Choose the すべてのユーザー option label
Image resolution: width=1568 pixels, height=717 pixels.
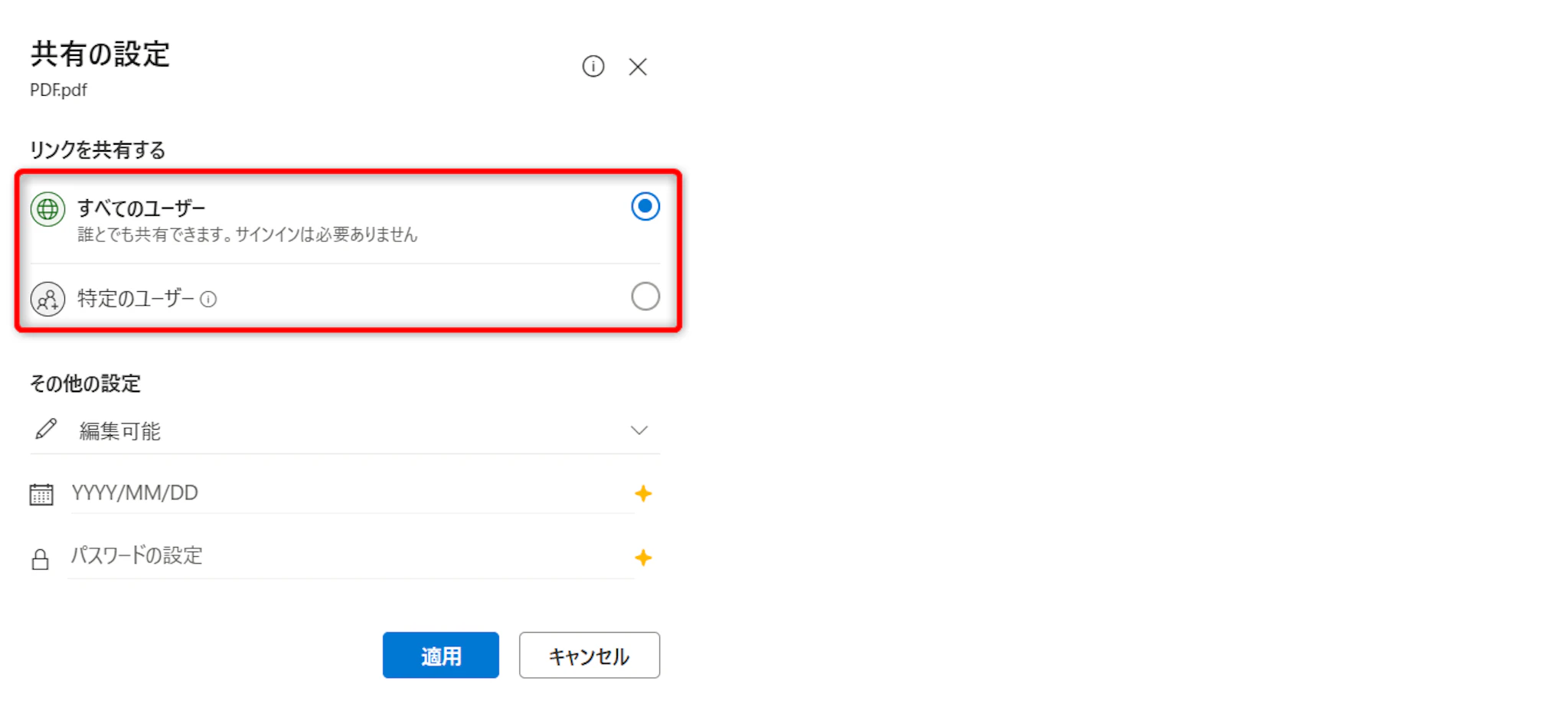tap(142, 208)
